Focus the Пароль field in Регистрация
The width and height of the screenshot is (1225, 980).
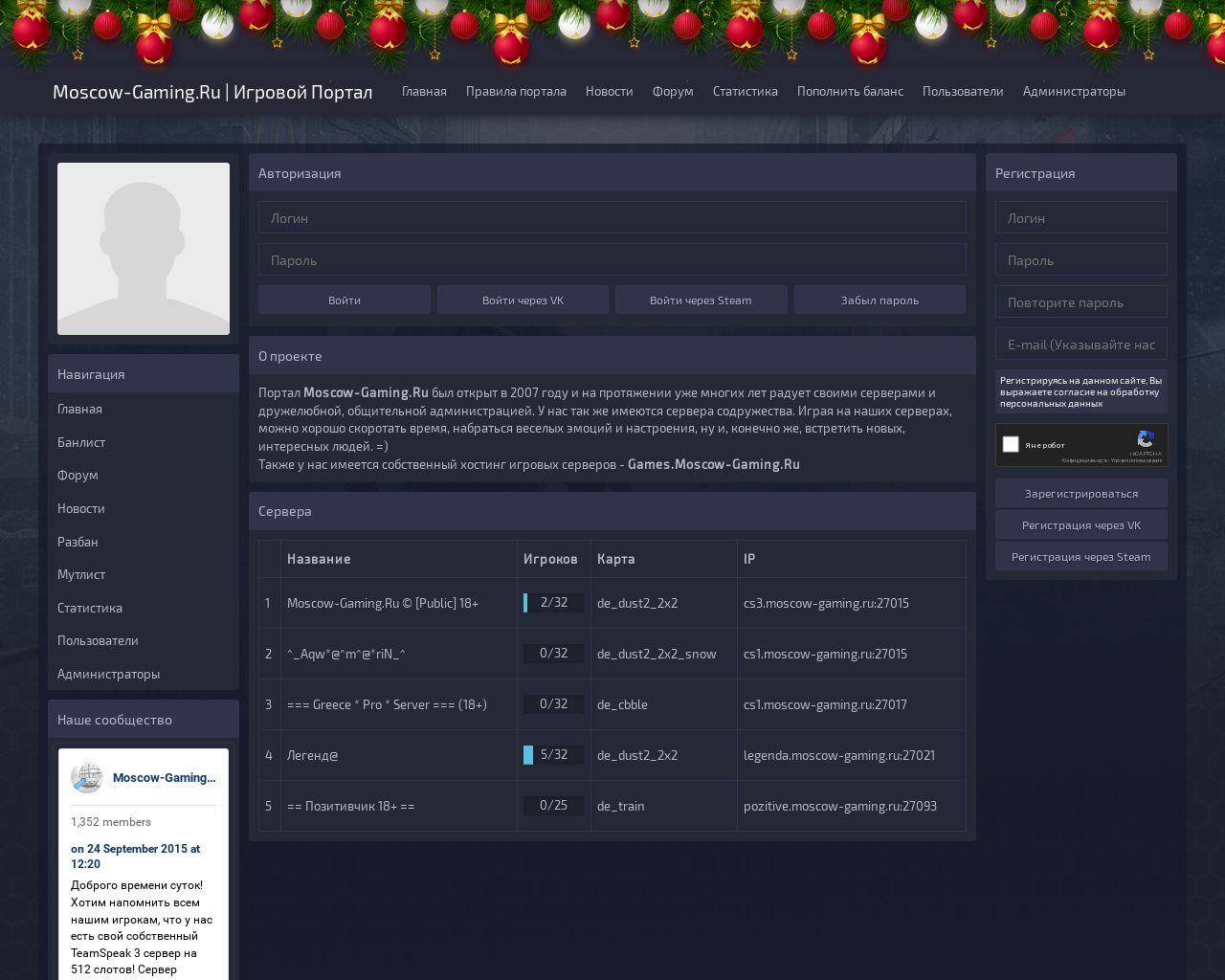(x=1081, y=259)
